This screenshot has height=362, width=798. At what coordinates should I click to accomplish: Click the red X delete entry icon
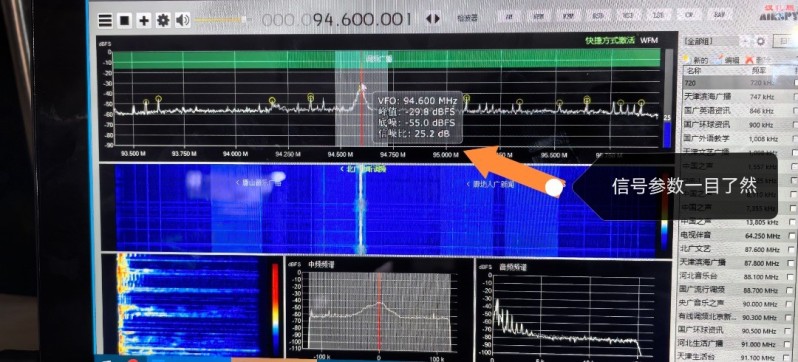(x=750, y=60)
